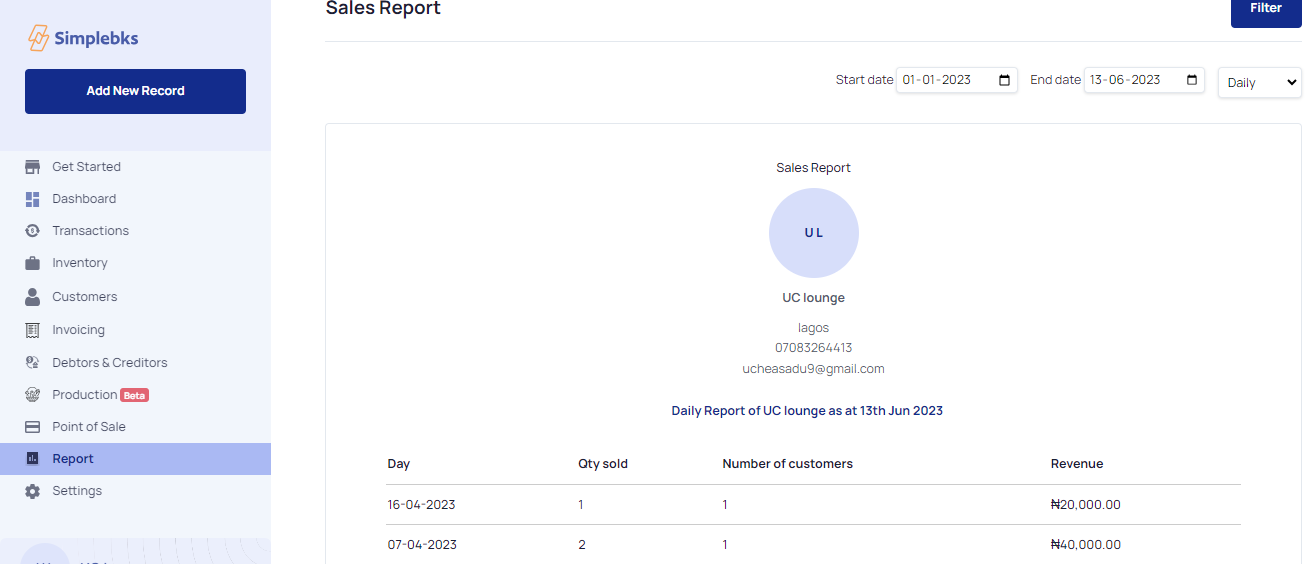Viewport: 1314px width, 564px height.
Task: Click the Get Started storefront icon
Action: click(x=33, y=167)
